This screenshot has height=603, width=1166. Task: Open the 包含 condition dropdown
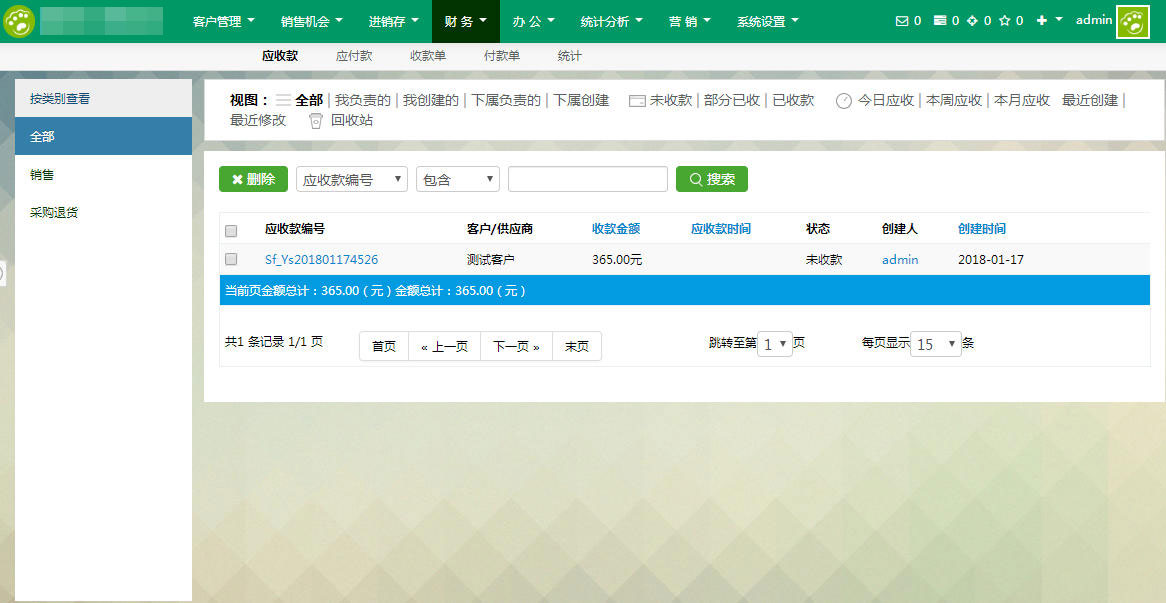(457, 178)
